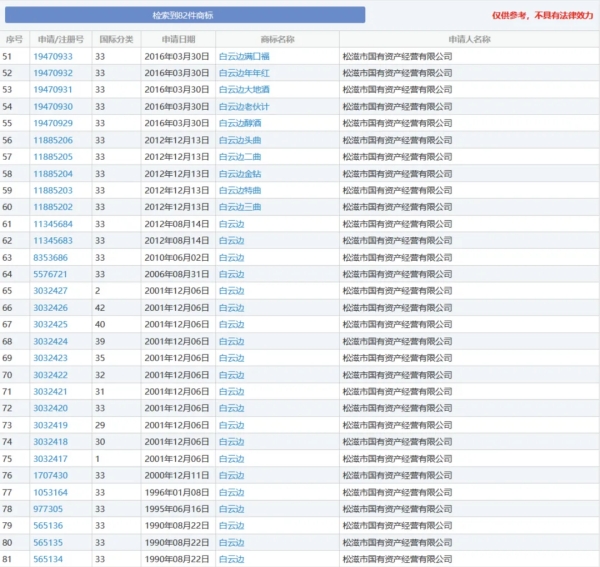Image resolution: width=600 pixels, height=567 pixels.
Task: Click the 白云边头曲 trademark name
Action: point(241,140)
